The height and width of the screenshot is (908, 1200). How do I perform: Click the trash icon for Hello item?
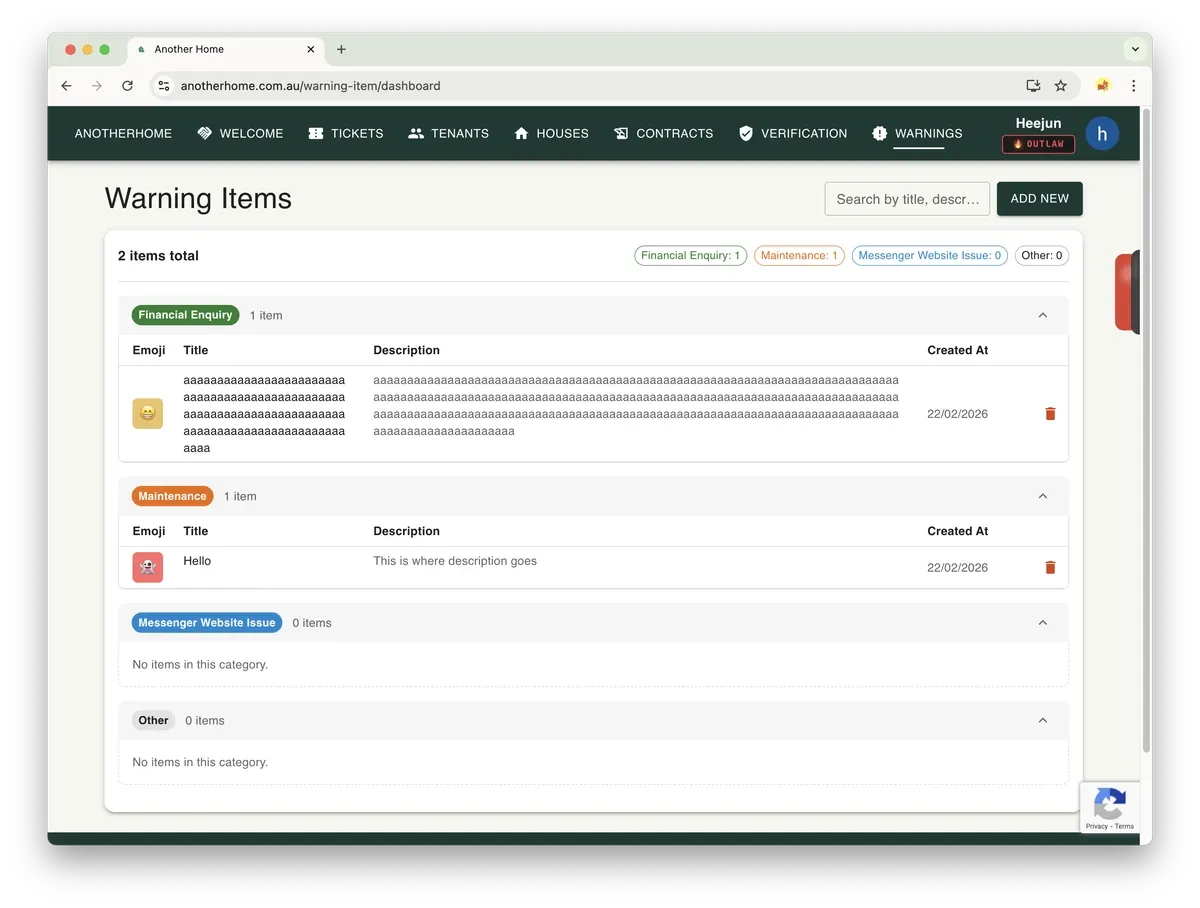[1050, 568]
